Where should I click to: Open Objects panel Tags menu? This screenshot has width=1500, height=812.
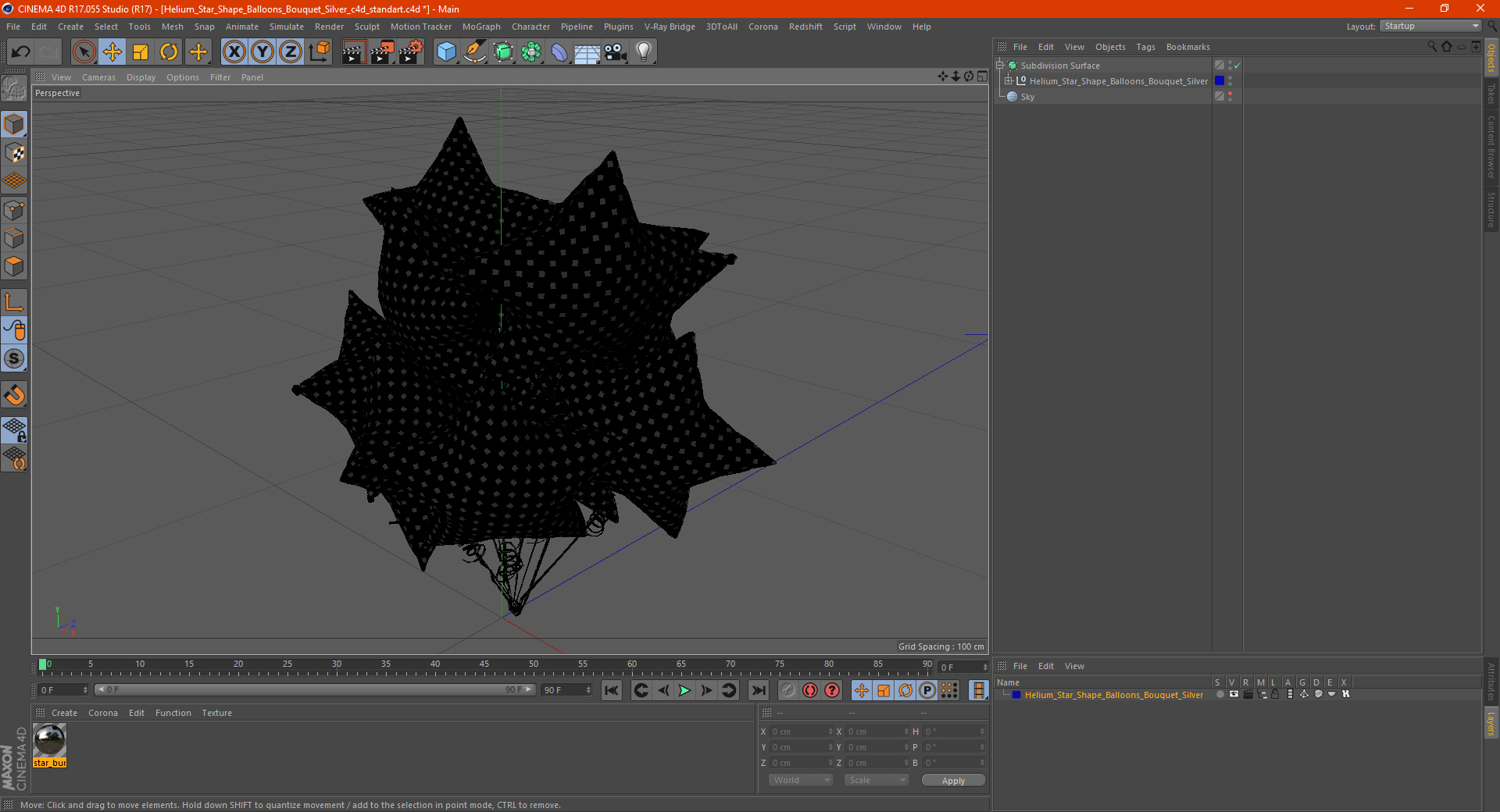coord(1145,47)
